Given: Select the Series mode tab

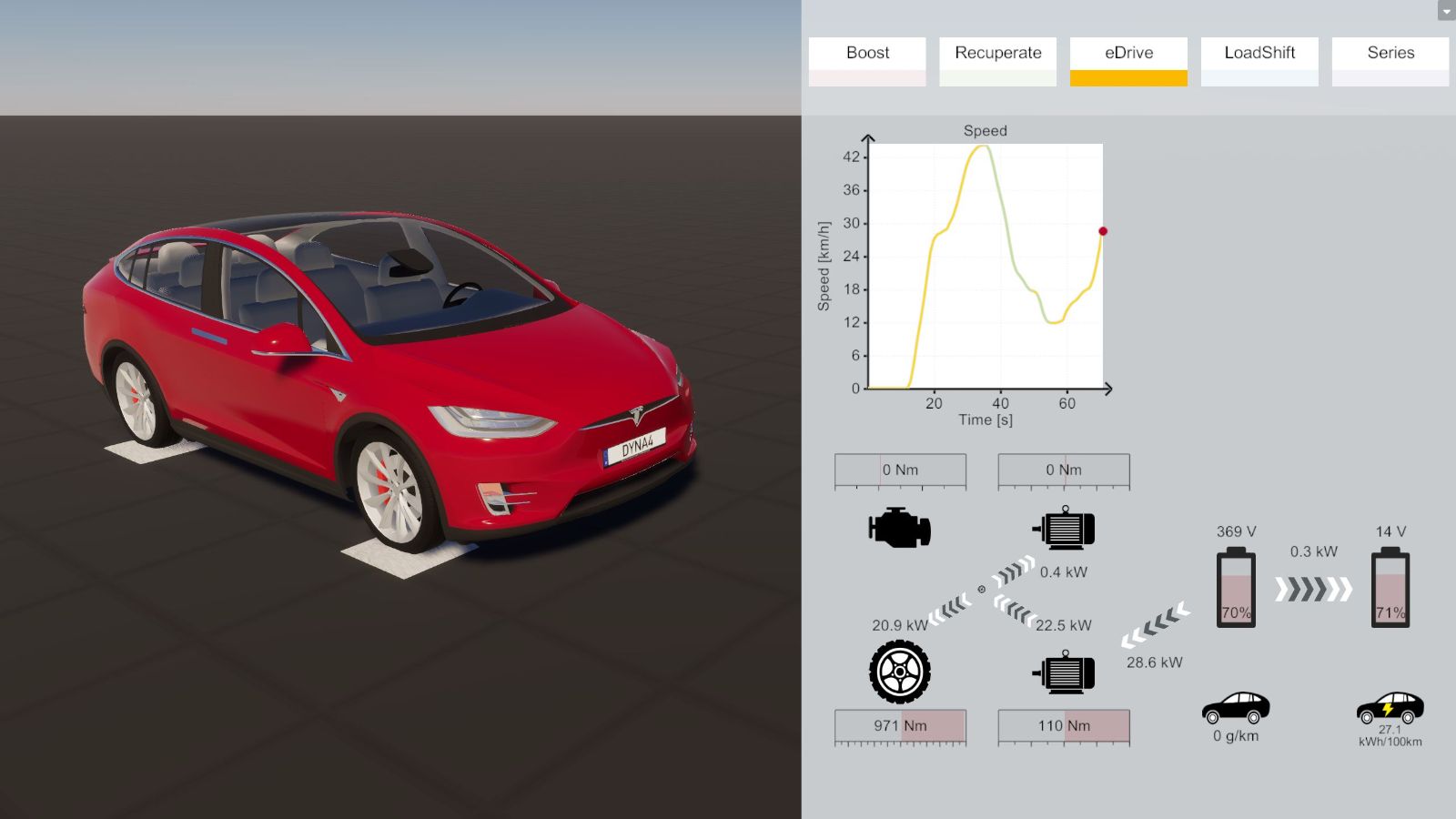Looking at the screenshot, I should [x=1390, y=61].
